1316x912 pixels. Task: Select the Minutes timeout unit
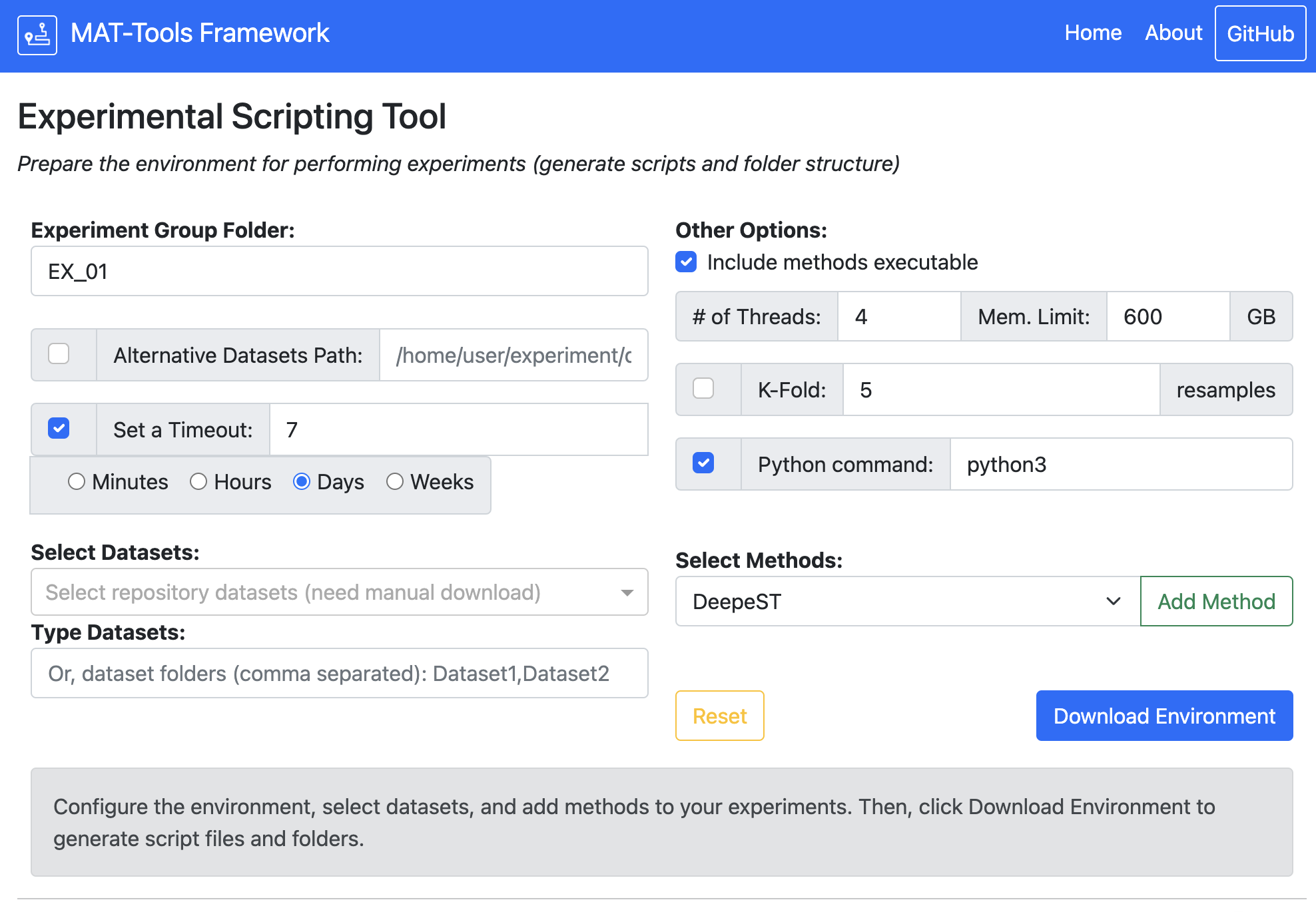pos(77,481)
